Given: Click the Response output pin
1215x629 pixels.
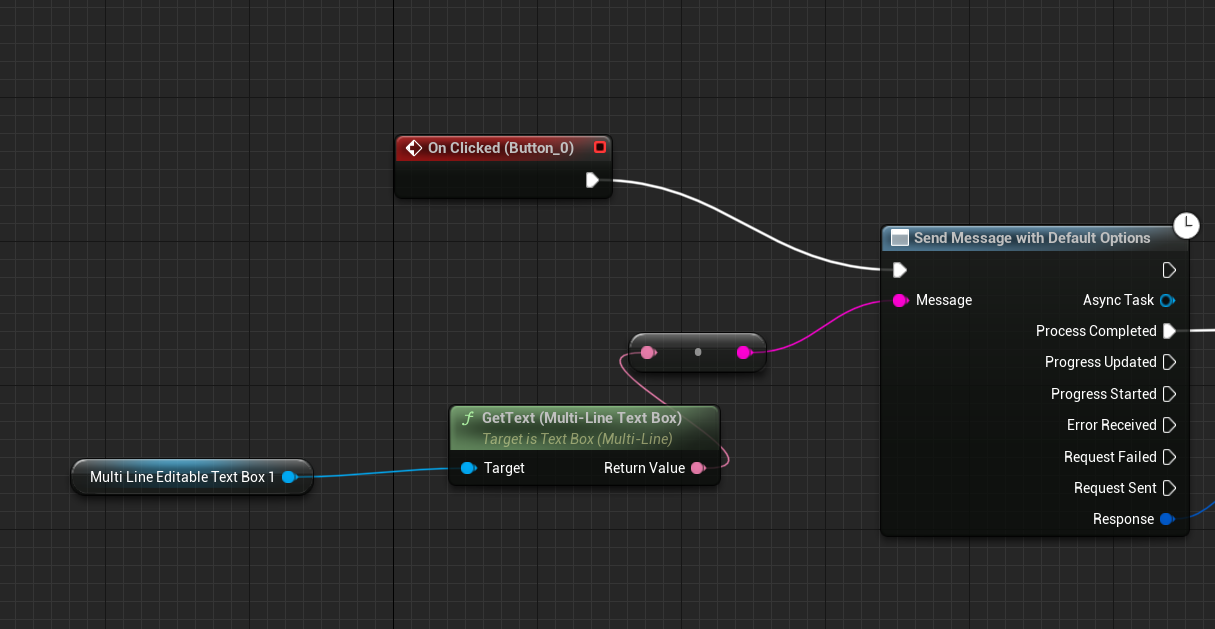Looking at the screenshot, I should click(x=1167, y=519).
